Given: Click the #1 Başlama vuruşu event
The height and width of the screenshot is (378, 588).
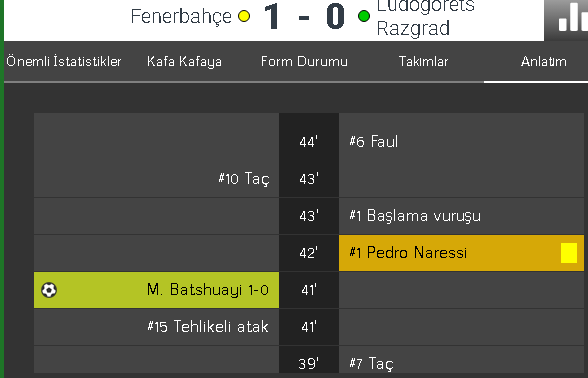Looking at the screenshot, I should coord(415,216).
